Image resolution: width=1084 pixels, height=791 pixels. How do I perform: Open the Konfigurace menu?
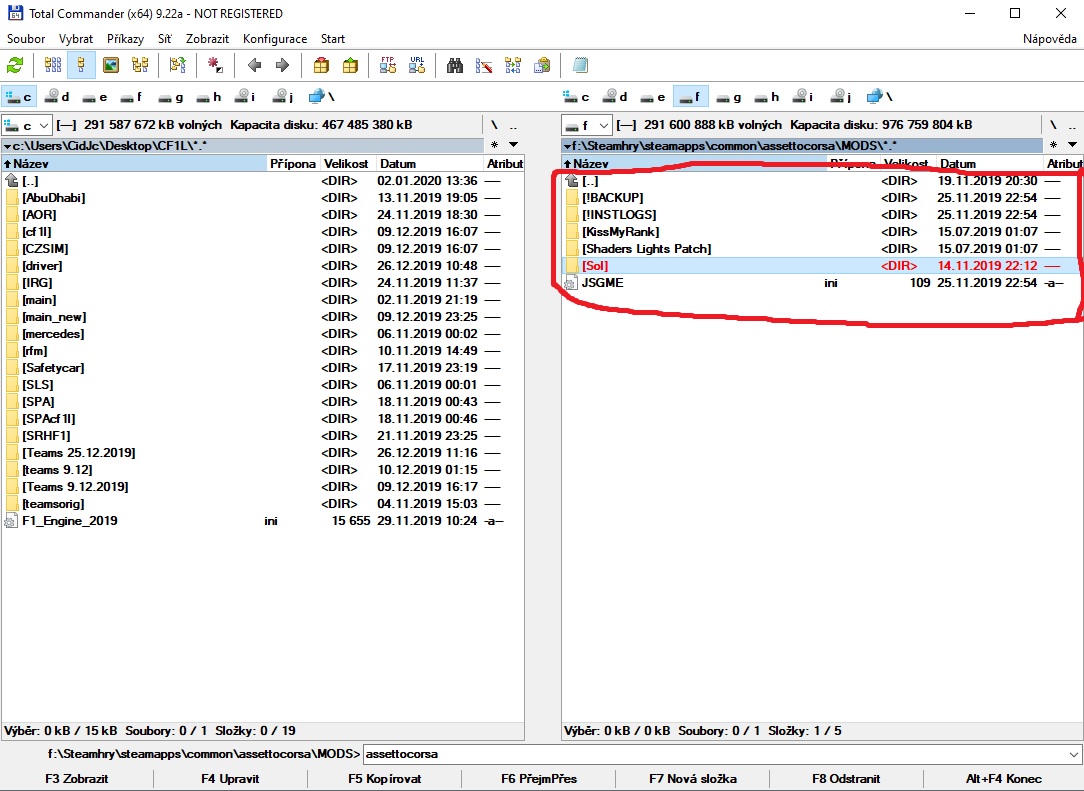pyautogui.click(x=275, y=39)
